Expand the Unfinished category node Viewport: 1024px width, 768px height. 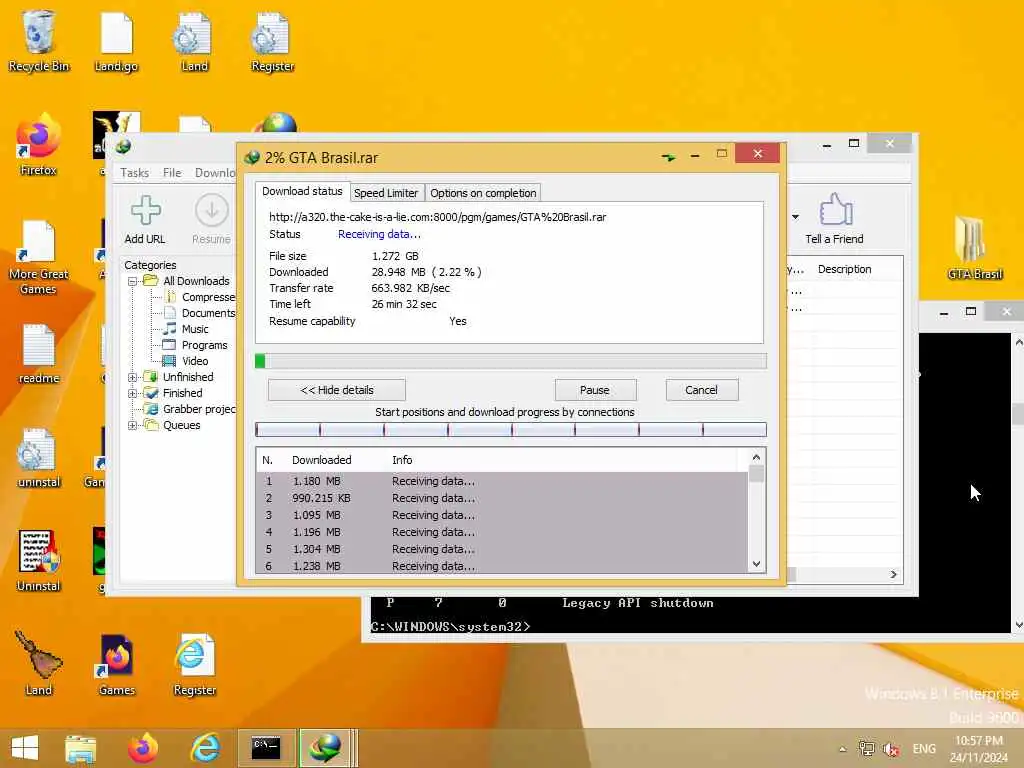coord(133,377)
